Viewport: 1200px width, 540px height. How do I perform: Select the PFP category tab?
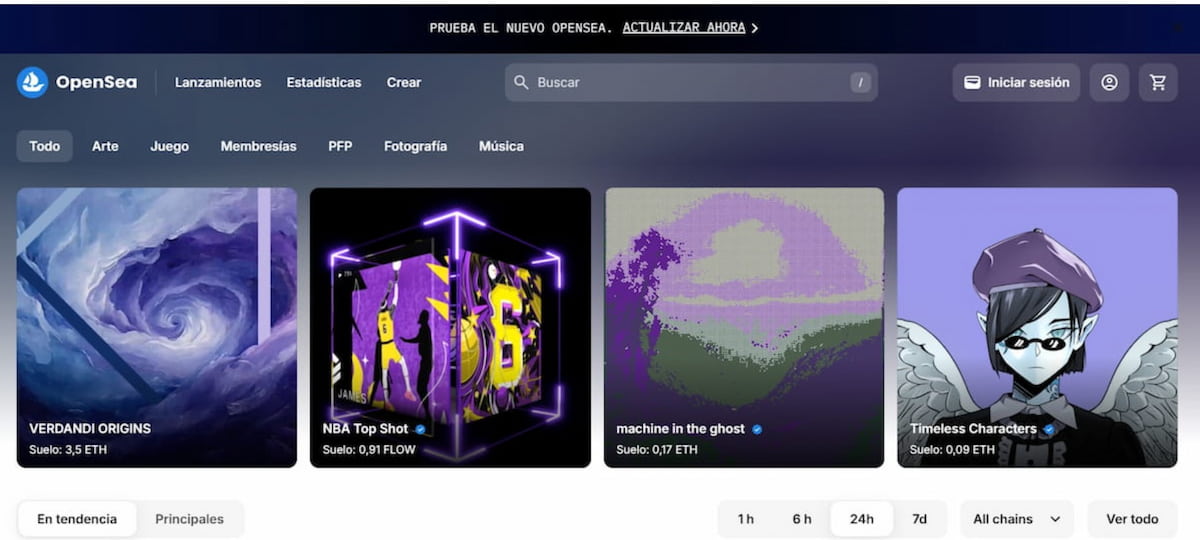coord(340,146)
